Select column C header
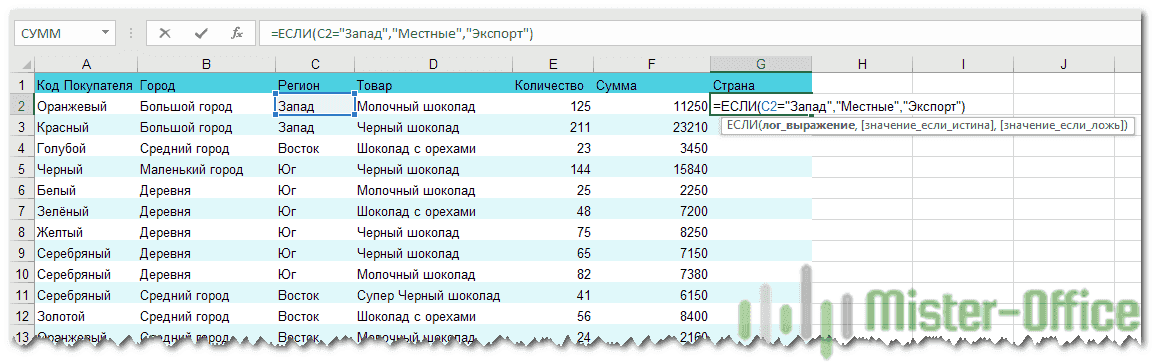Screen dimensions: 1152x363 [x=314, y=65]
